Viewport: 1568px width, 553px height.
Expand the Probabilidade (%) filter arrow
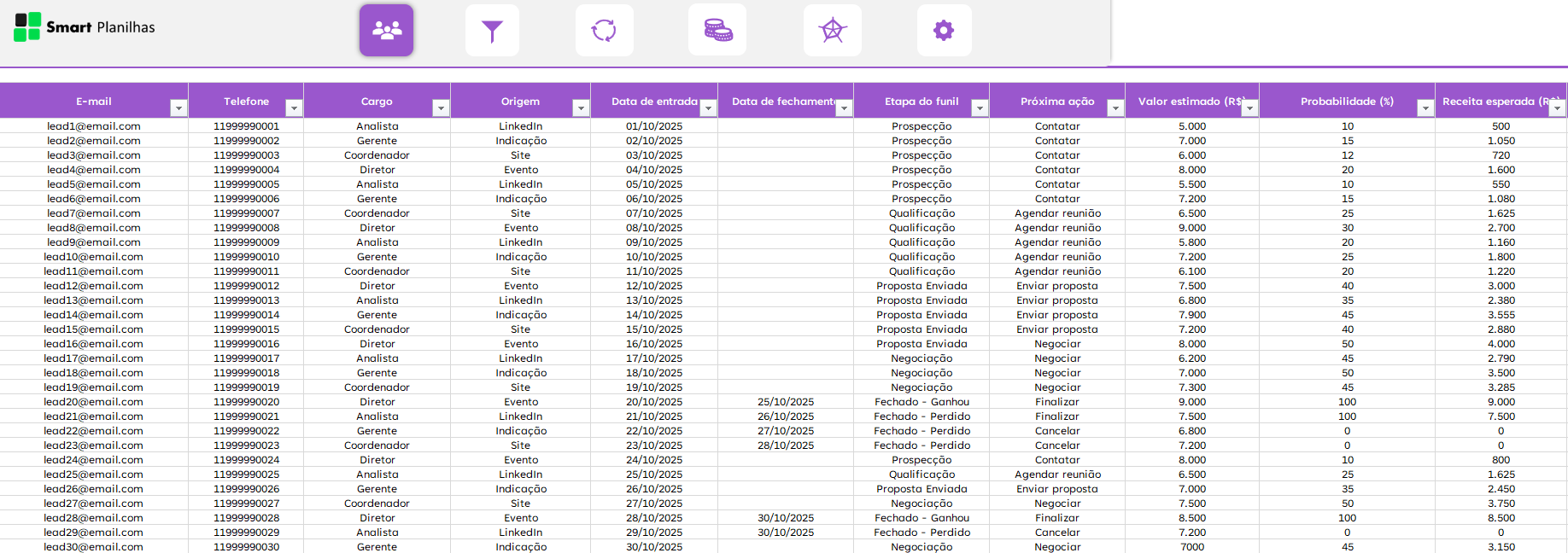click(1425, 108)
